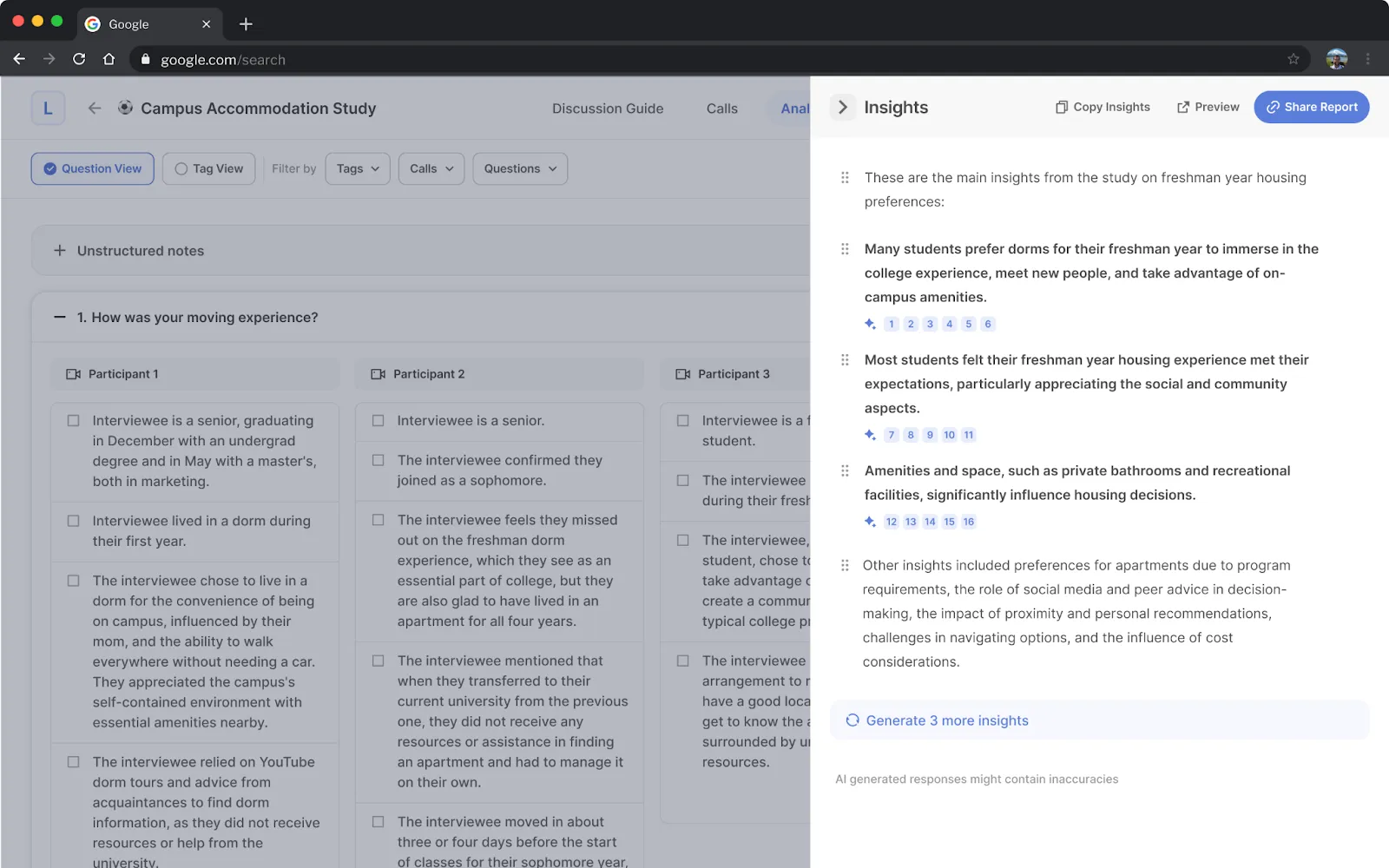The width and height of the screenshot is (1389, 868).
Task: Click the study icon beside Campus Accommodation Study
Action: pos(125,108)
